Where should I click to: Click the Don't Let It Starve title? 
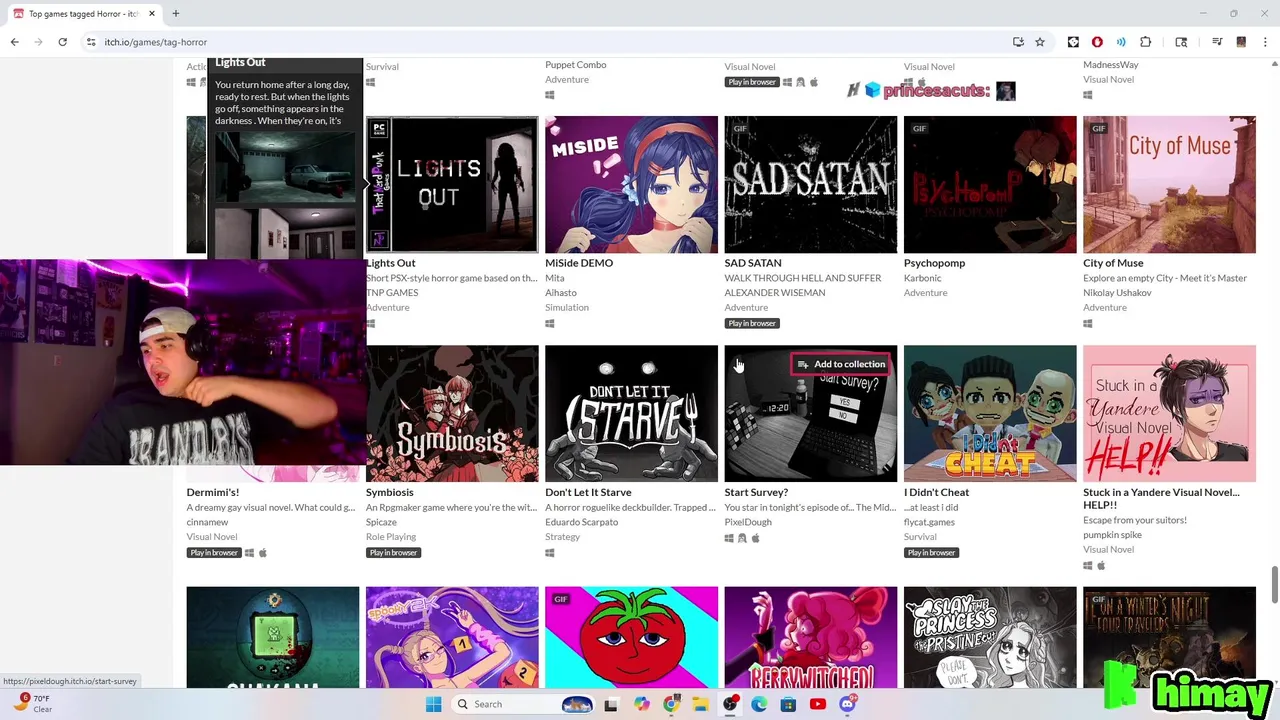pyautogui.click(x=588, y=492)
